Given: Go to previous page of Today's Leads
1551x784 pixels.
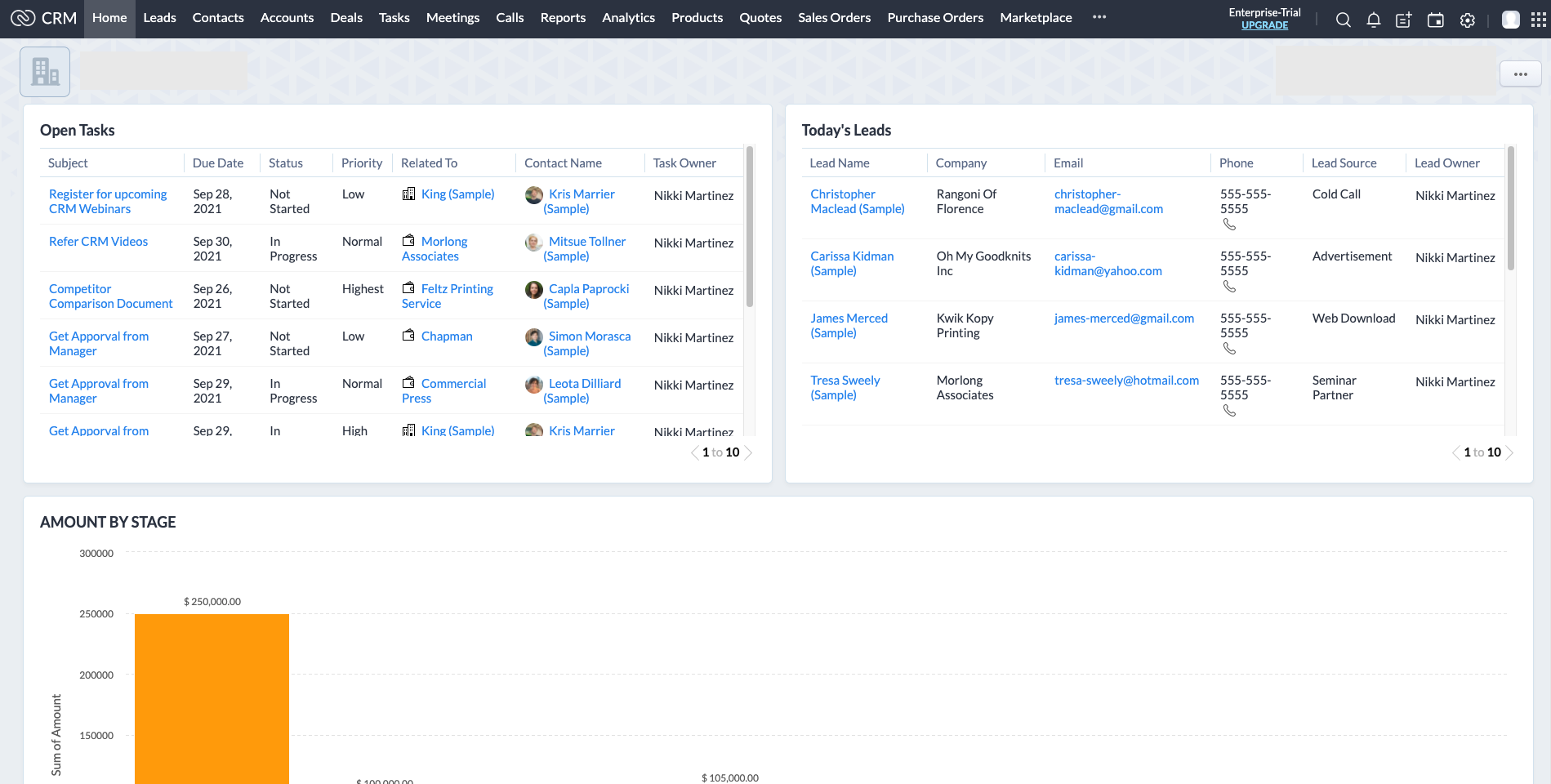Looking at the screenshot, I should point(1456,452).
